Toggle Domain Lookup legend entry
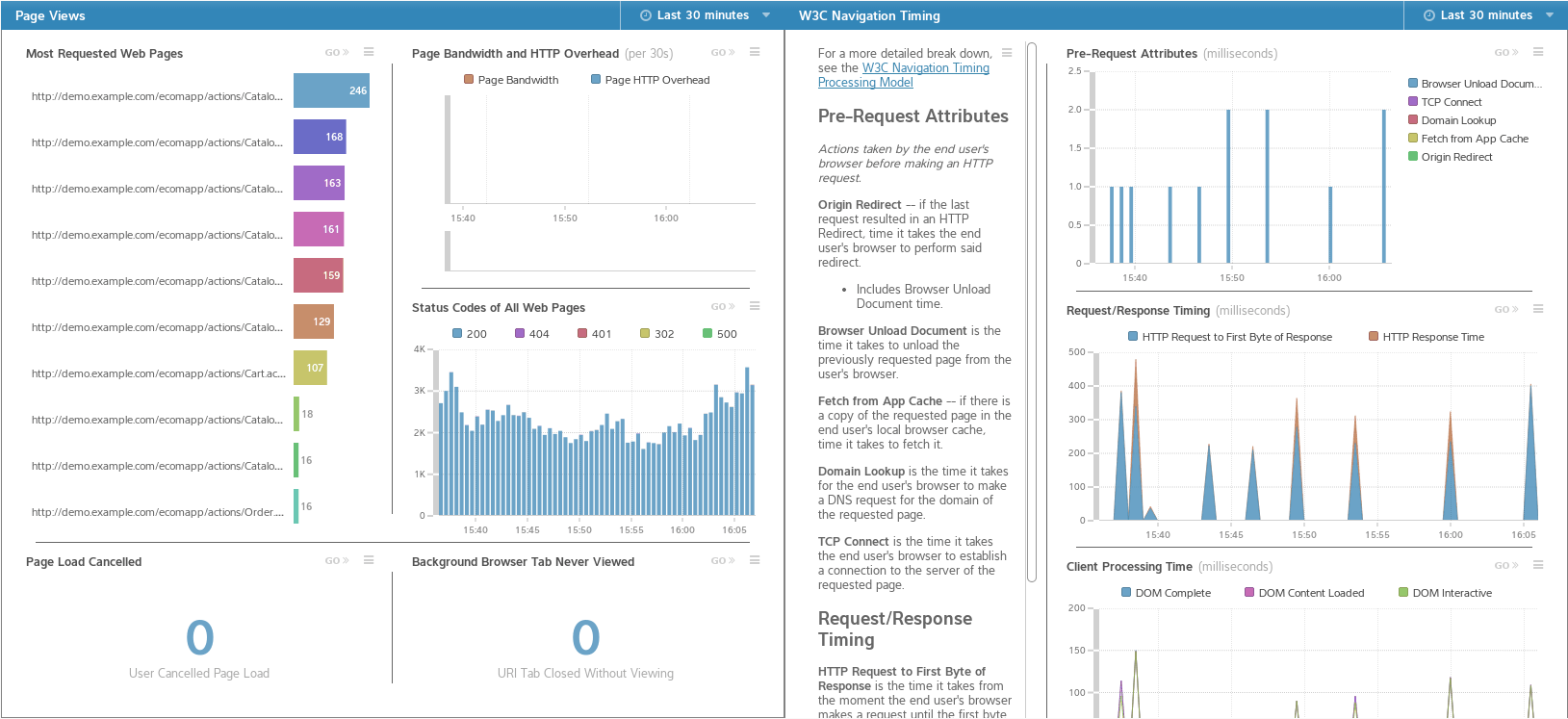Image resolution: width=1568 pixels, height=719 pixels. tap(1452, 120)
